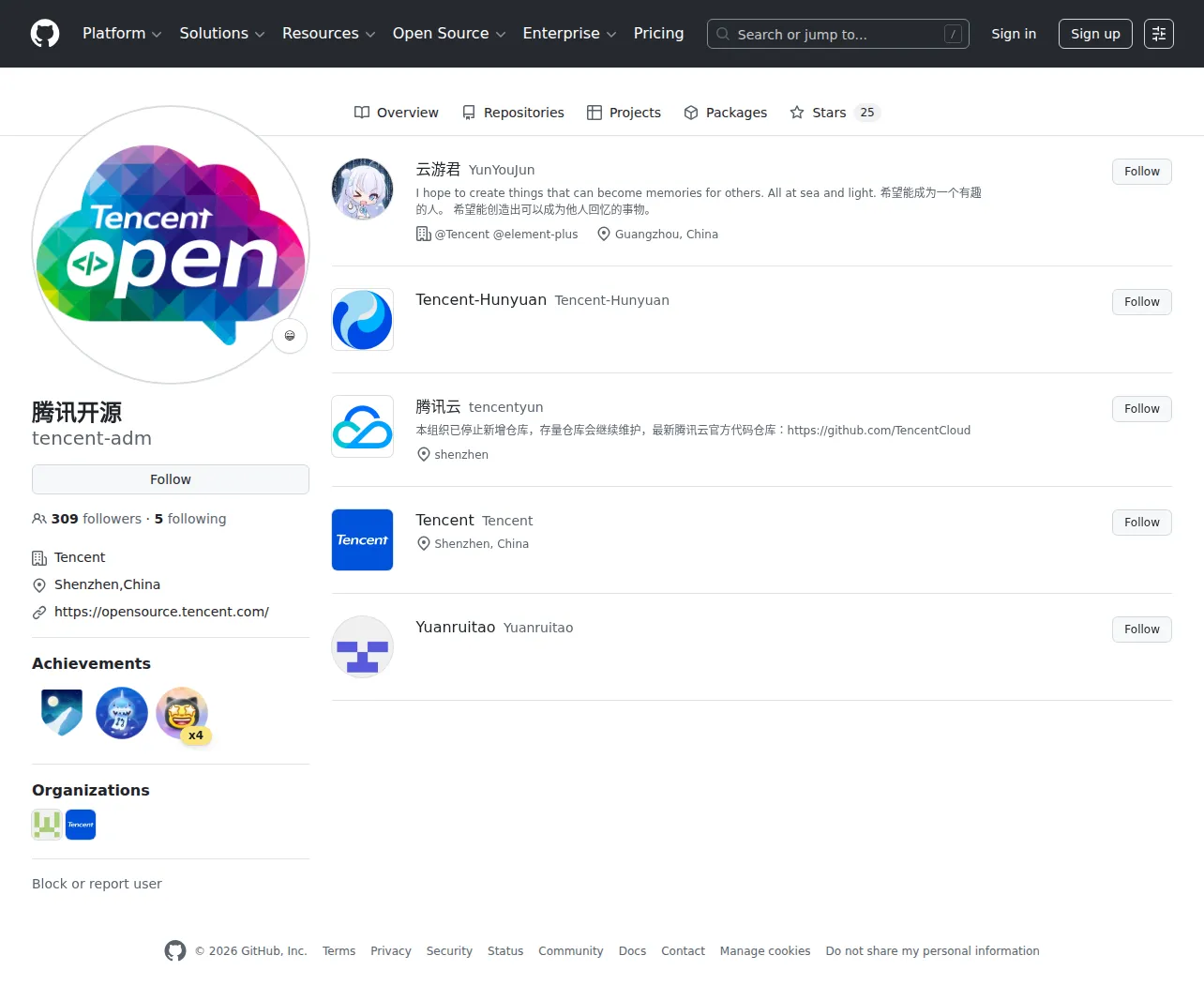Switch to the Projects tab
The image size is (1204, 1001).
coord(624,113)
